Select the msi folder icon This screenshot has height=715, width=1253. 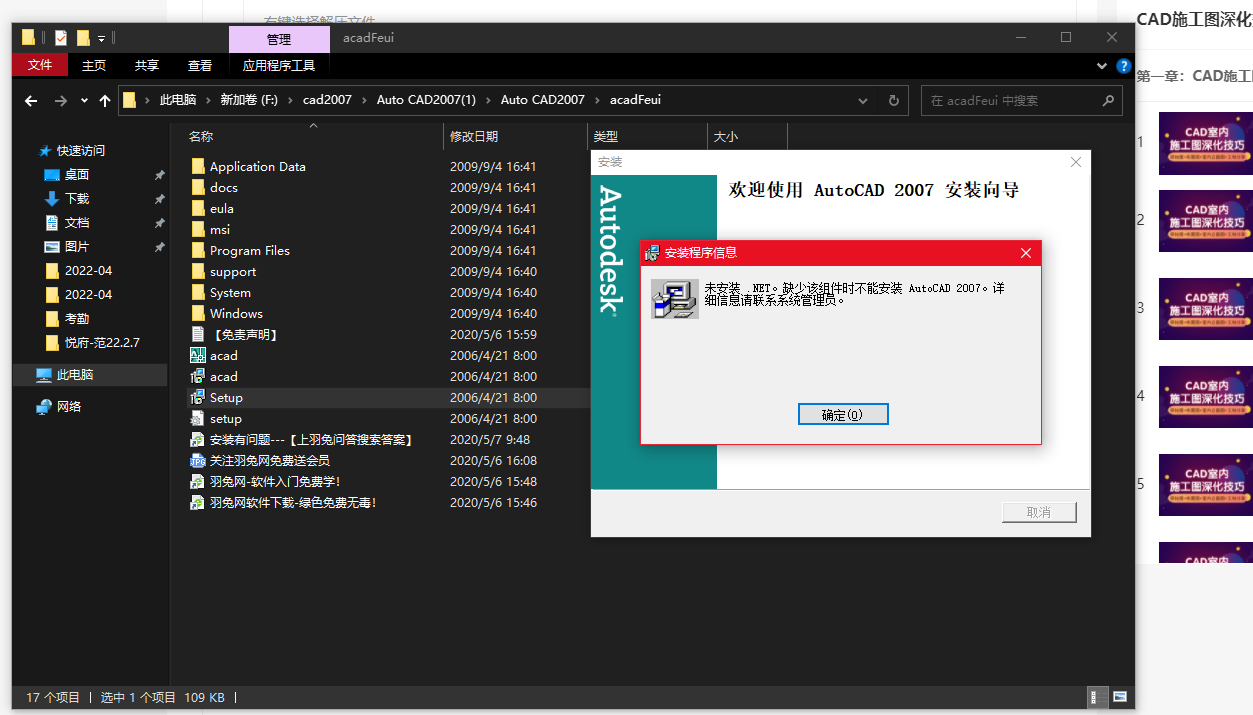(x=198, y=229)
